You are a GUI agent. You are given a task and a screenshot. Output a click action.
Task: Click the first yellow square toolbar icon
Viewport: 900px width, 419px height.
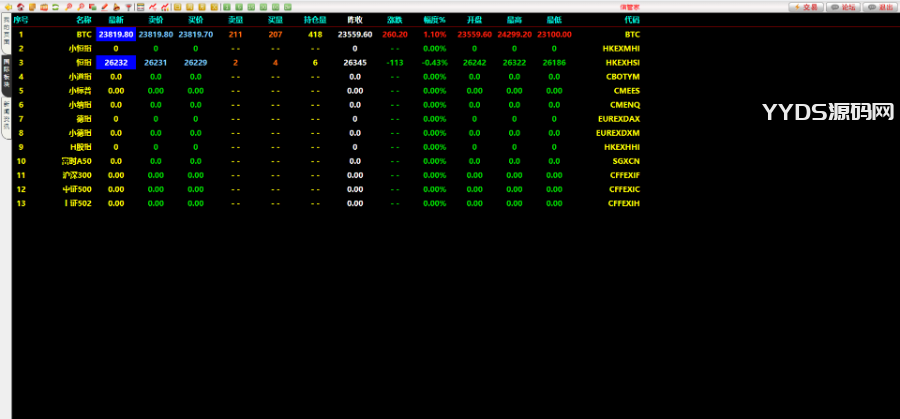pyautogui.click(x=176, y=7)
